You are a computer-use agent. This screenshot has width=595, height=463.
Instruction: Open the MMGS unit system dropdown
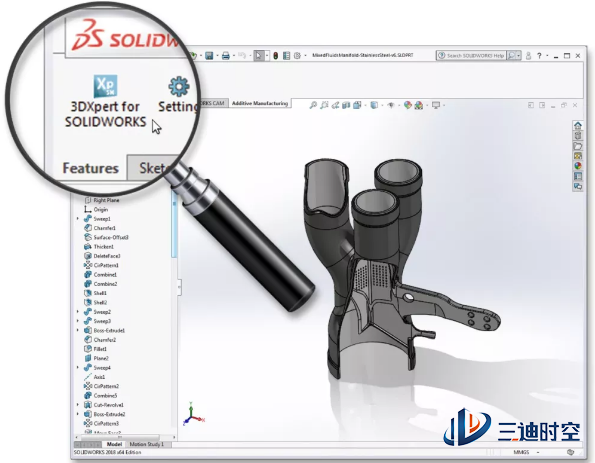[538, 452]
